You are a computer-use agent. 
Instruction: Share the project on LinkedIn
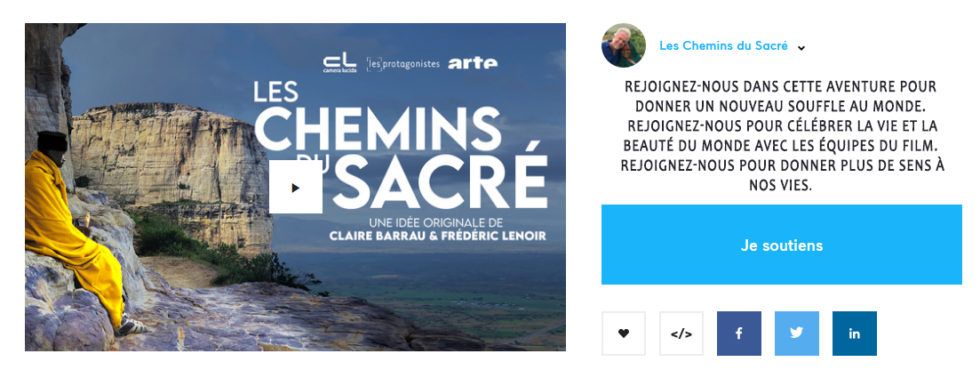pyautogui.click(x=854, y=333)
